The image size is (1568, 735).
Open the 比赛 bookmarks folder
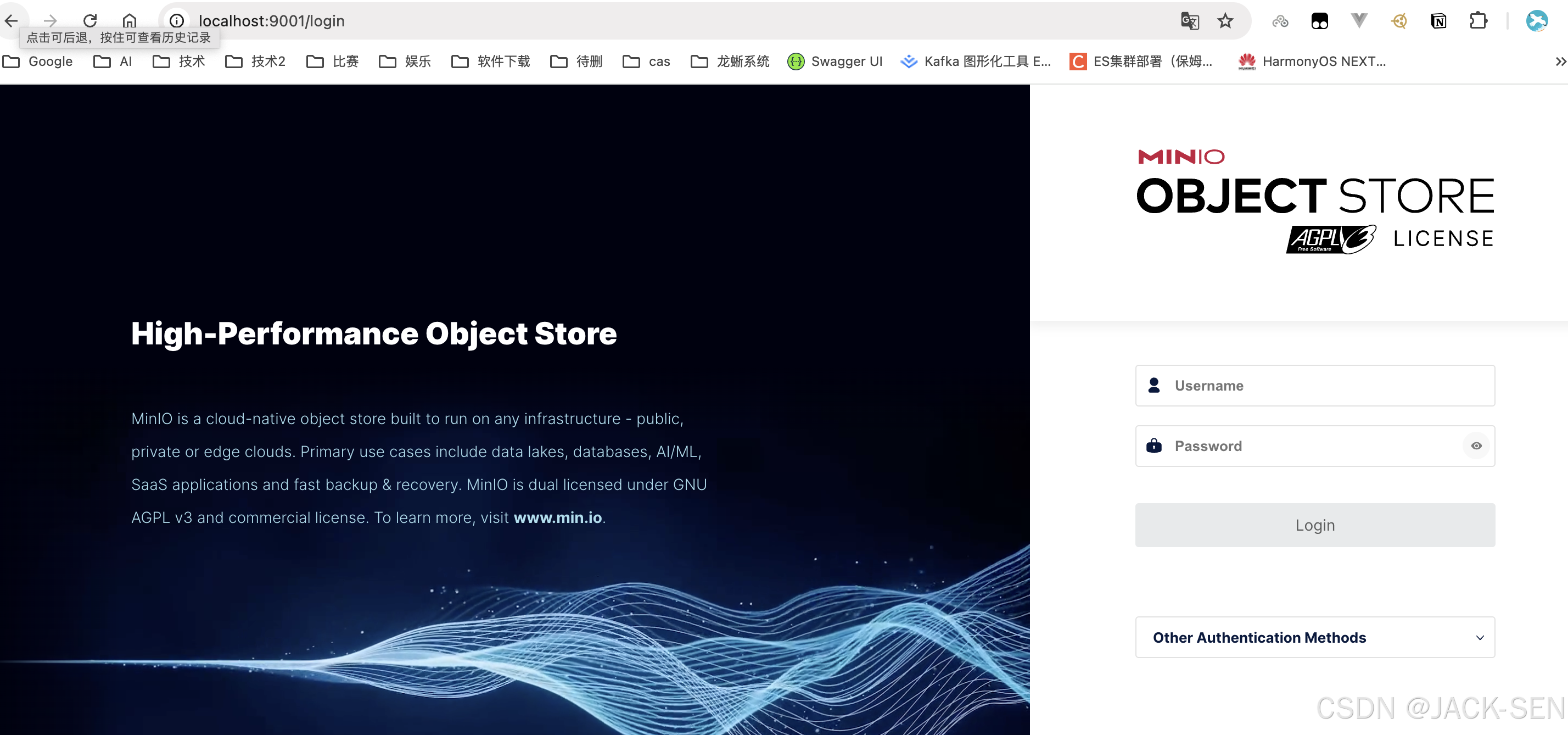click(332, 62)
